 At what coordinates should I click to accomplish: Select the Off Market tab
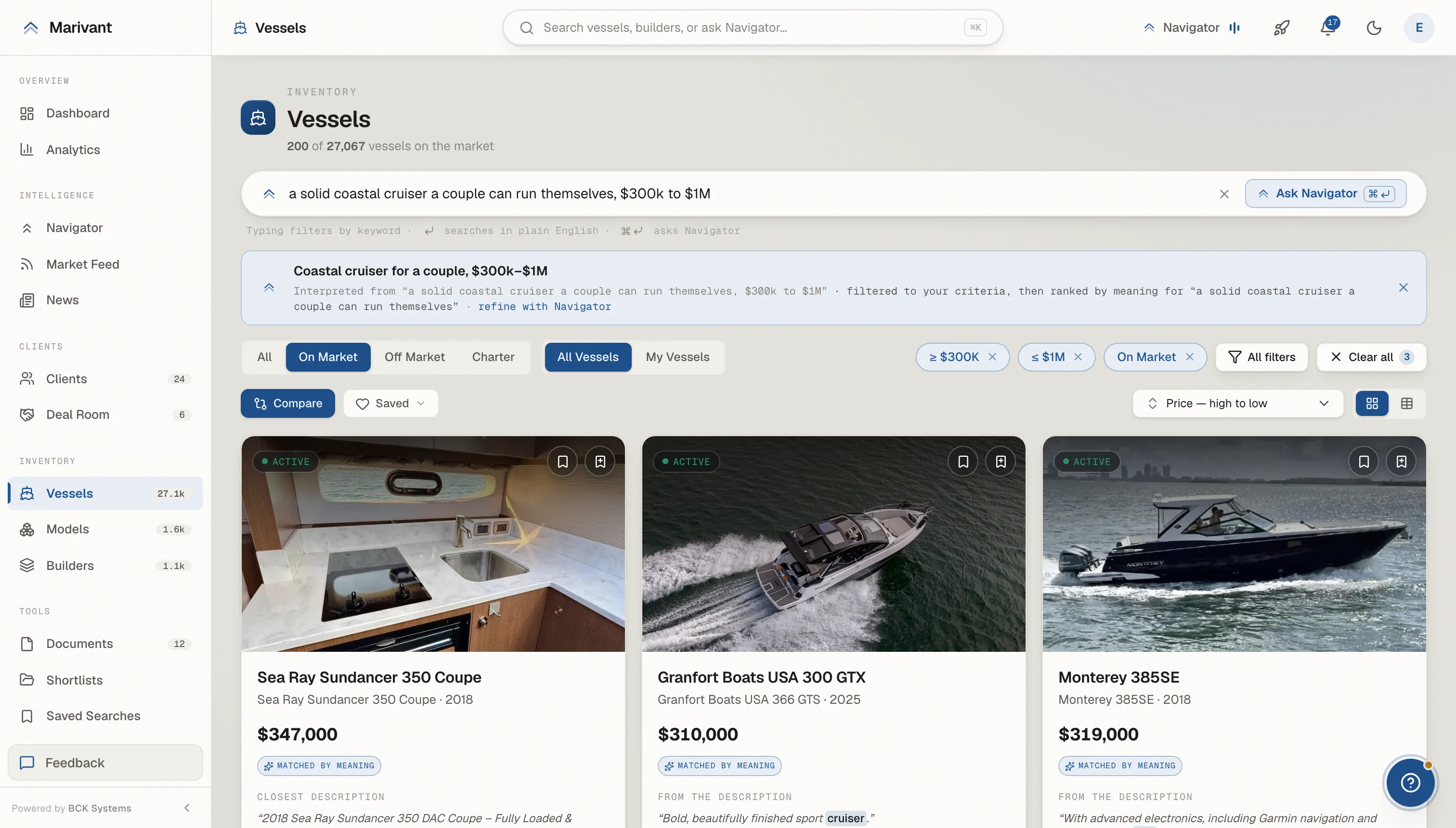tap(415, 357)
